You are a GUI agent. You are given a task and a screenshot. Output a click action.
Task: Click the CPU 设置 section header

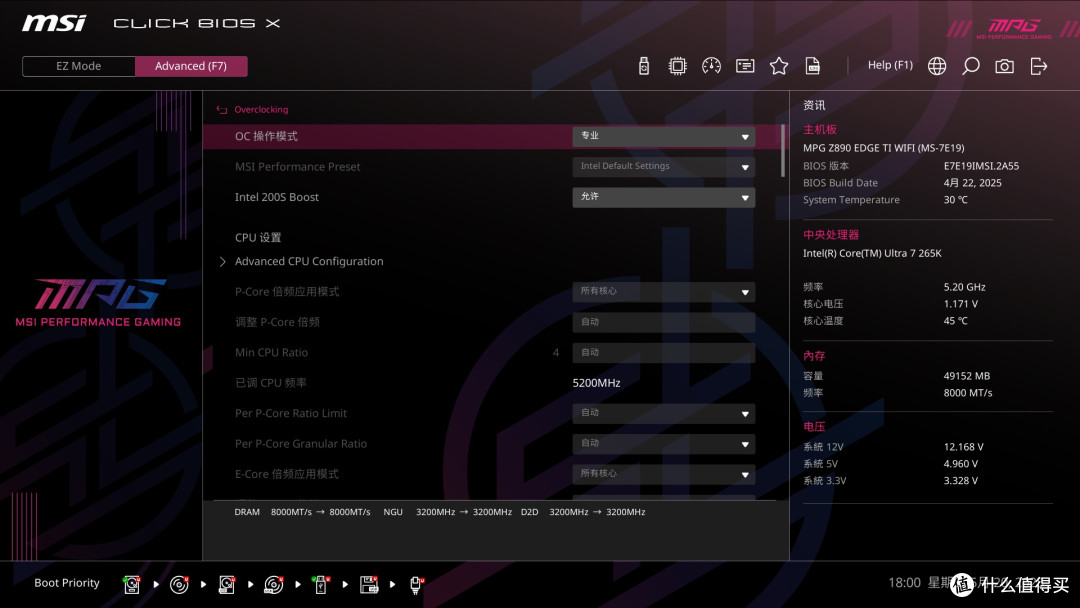coord(258,238)
